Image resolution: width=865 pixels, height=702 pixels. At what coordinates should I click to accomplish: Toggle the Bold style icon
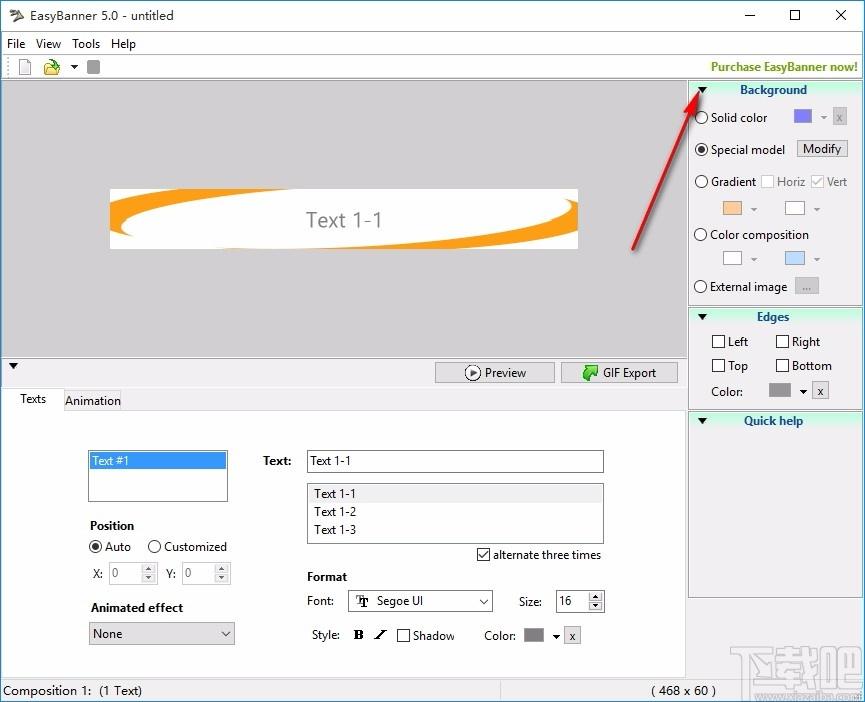(x=359, y=635)
